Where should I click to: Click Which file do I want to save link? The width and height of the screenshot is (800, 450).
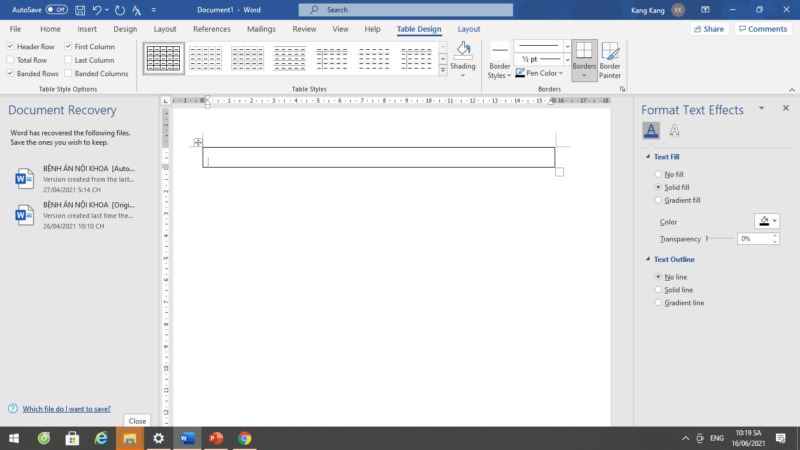(66, 409)
